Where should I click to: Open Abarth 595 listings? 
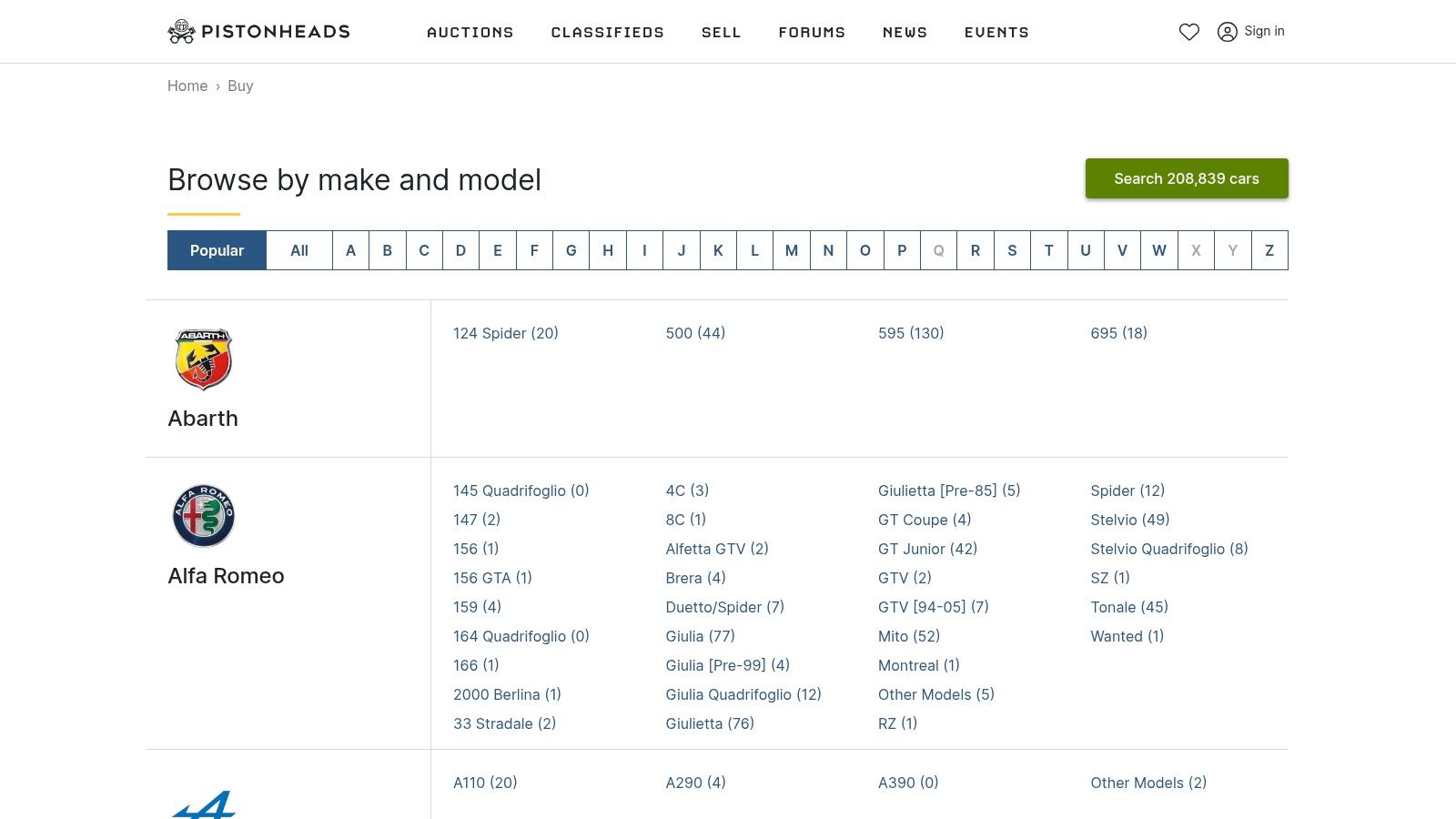(x=911, y=333)
